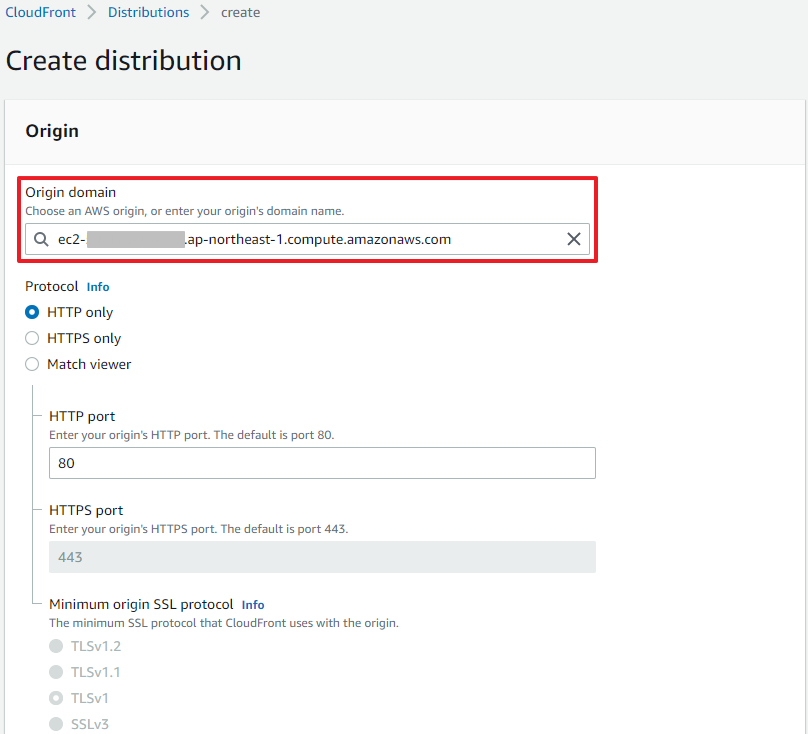The width and height of the screenshot is (808, 734).
Task: Select the TLSv1 radio option
Action: (56, 698)
